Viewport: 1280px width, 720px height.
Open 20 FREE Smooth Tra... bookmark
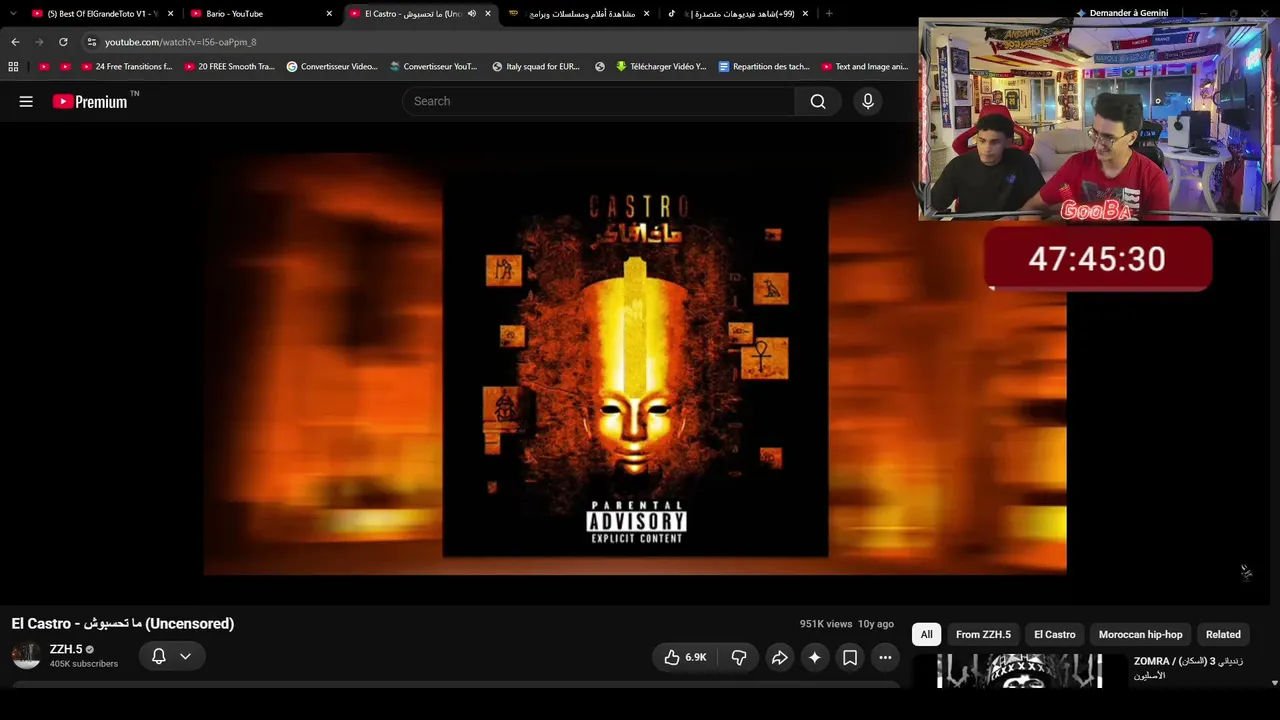click(230, 67)
